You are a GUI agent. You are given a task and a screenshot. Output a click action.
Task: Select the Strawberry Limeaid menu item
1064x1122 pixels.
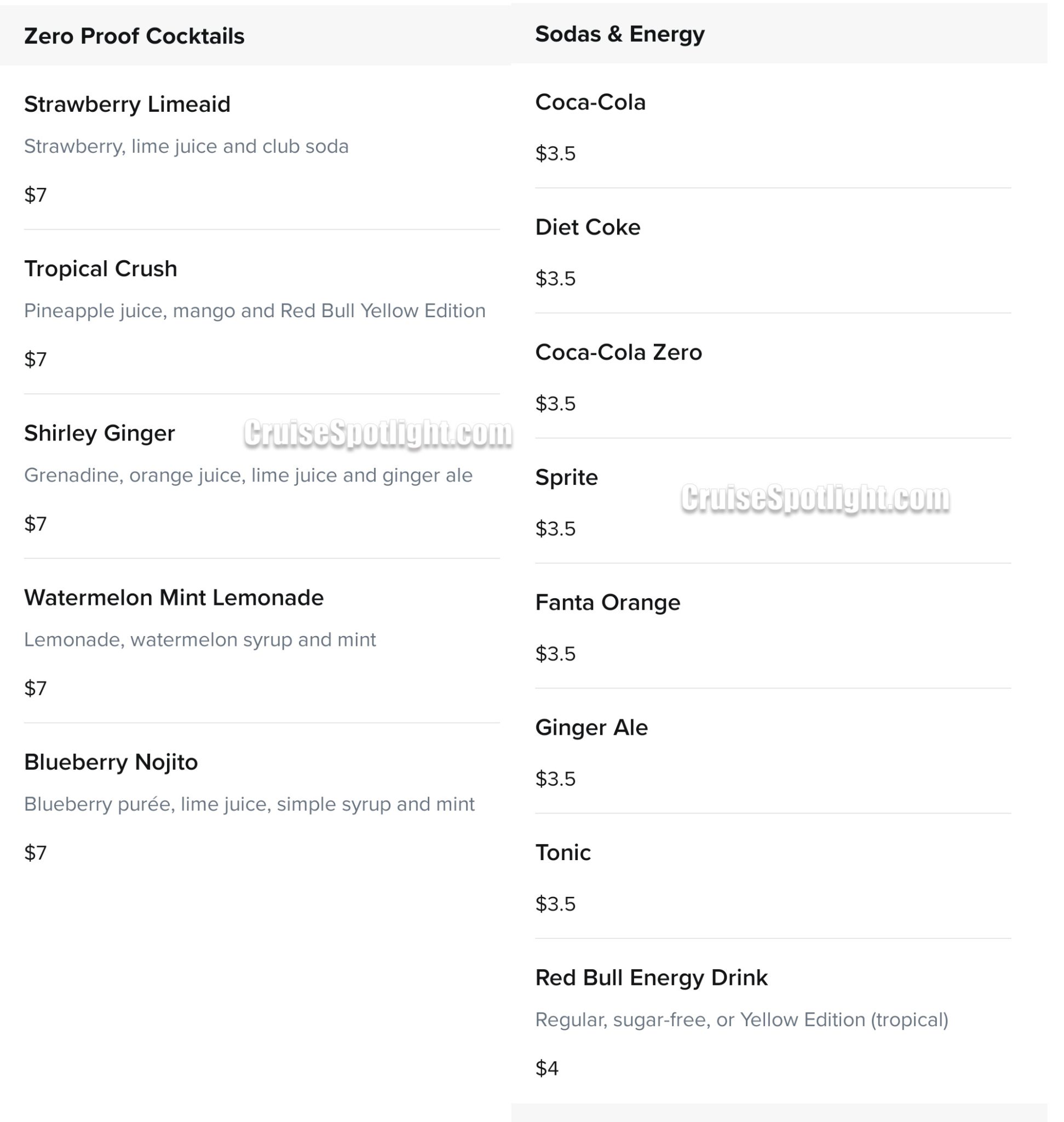point(127,105)
